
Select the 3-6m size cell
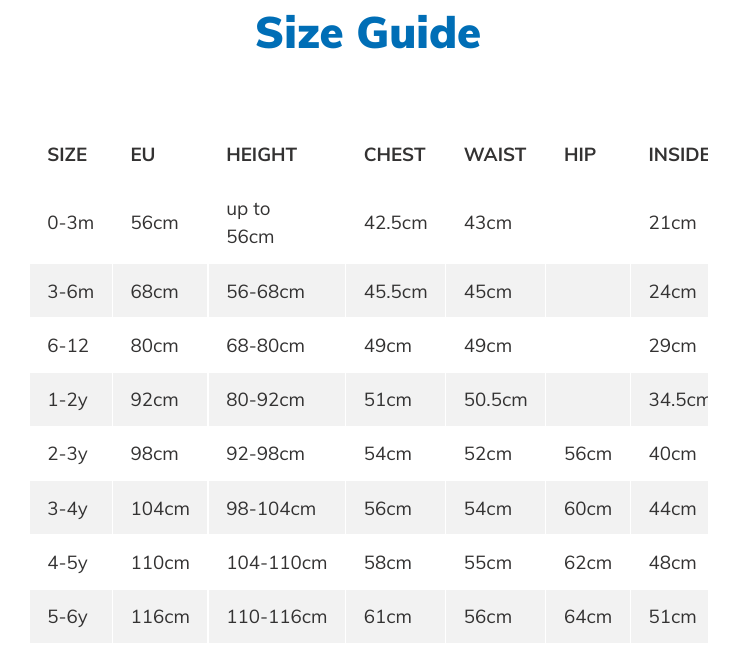pyautogui.click(x=70, y=292)
